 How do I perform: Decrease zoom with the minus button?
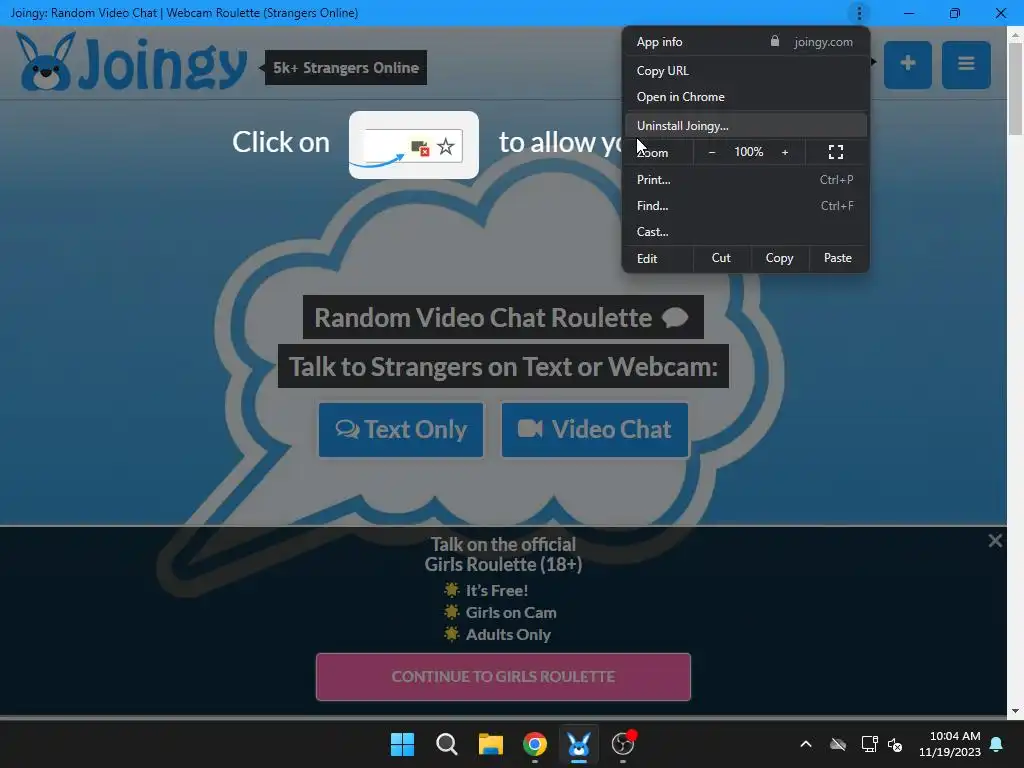pos(712,152)
